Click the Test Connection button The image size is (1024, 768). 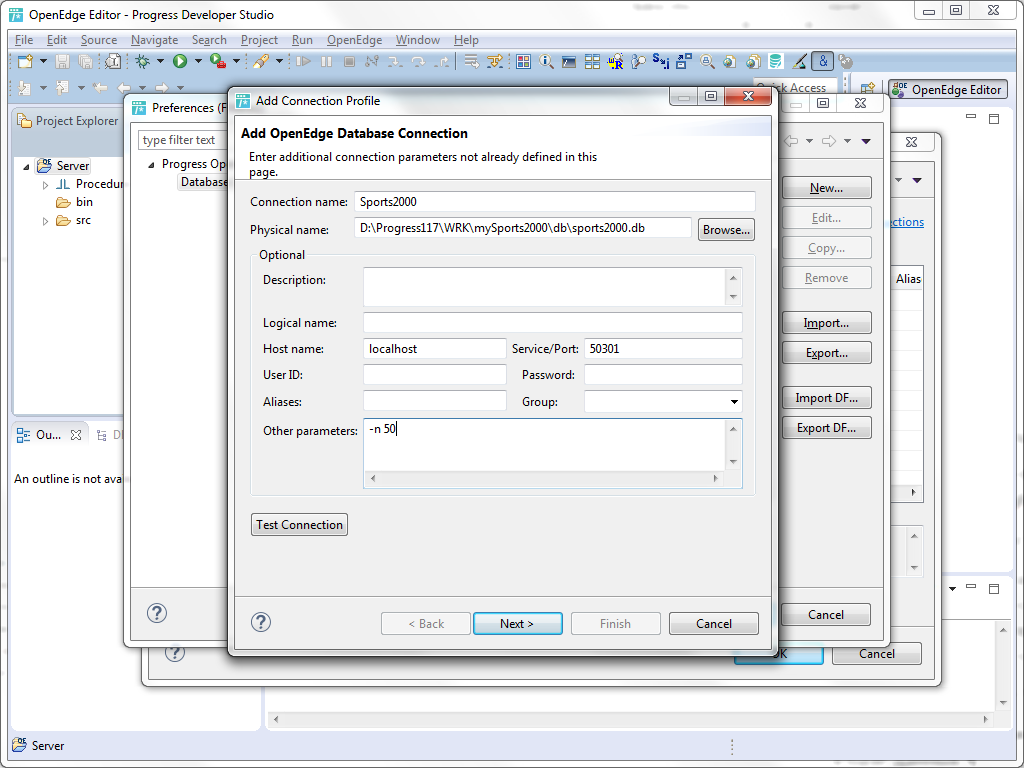tap(299, 524)
